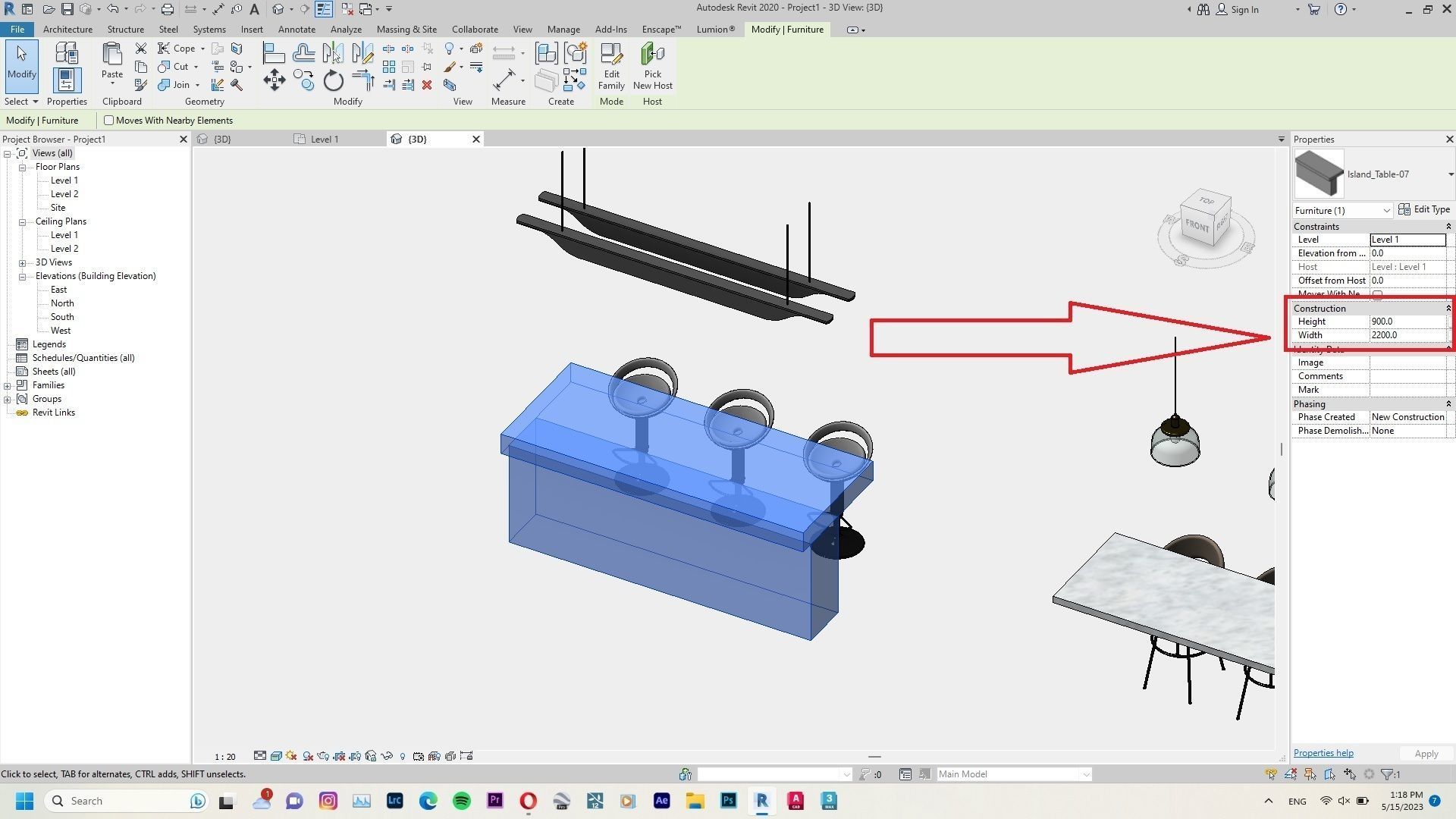Open the North elevation view

pyautogui.click(x=62, y=303)
